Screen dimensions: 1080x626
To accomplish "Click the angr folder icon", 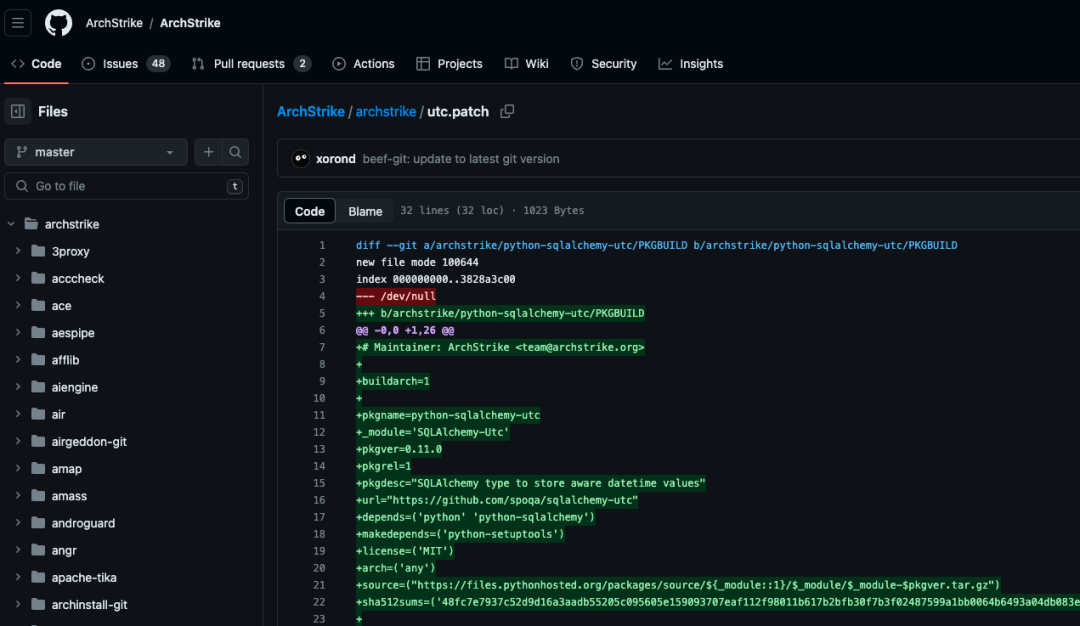I will click(39, 550).
